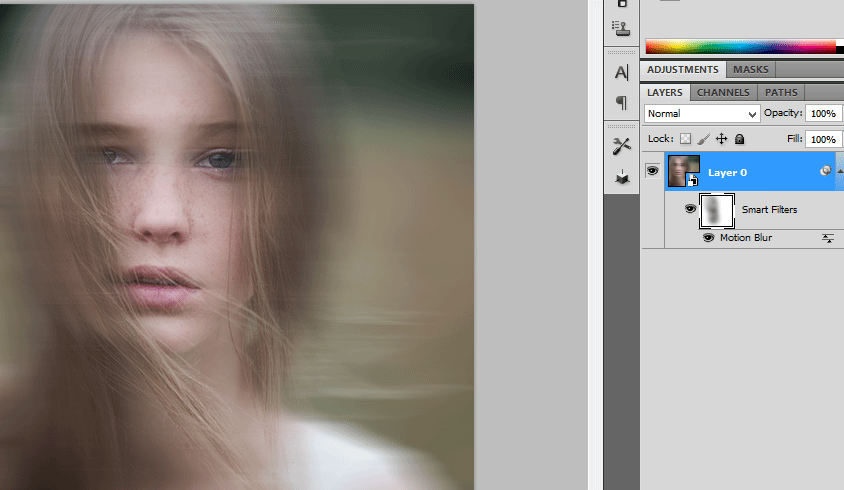Toggle Motion Blur filter visibility eye
Image resolution: width=844 pixels, height=490 pixels.
click(x=708, y=237)
